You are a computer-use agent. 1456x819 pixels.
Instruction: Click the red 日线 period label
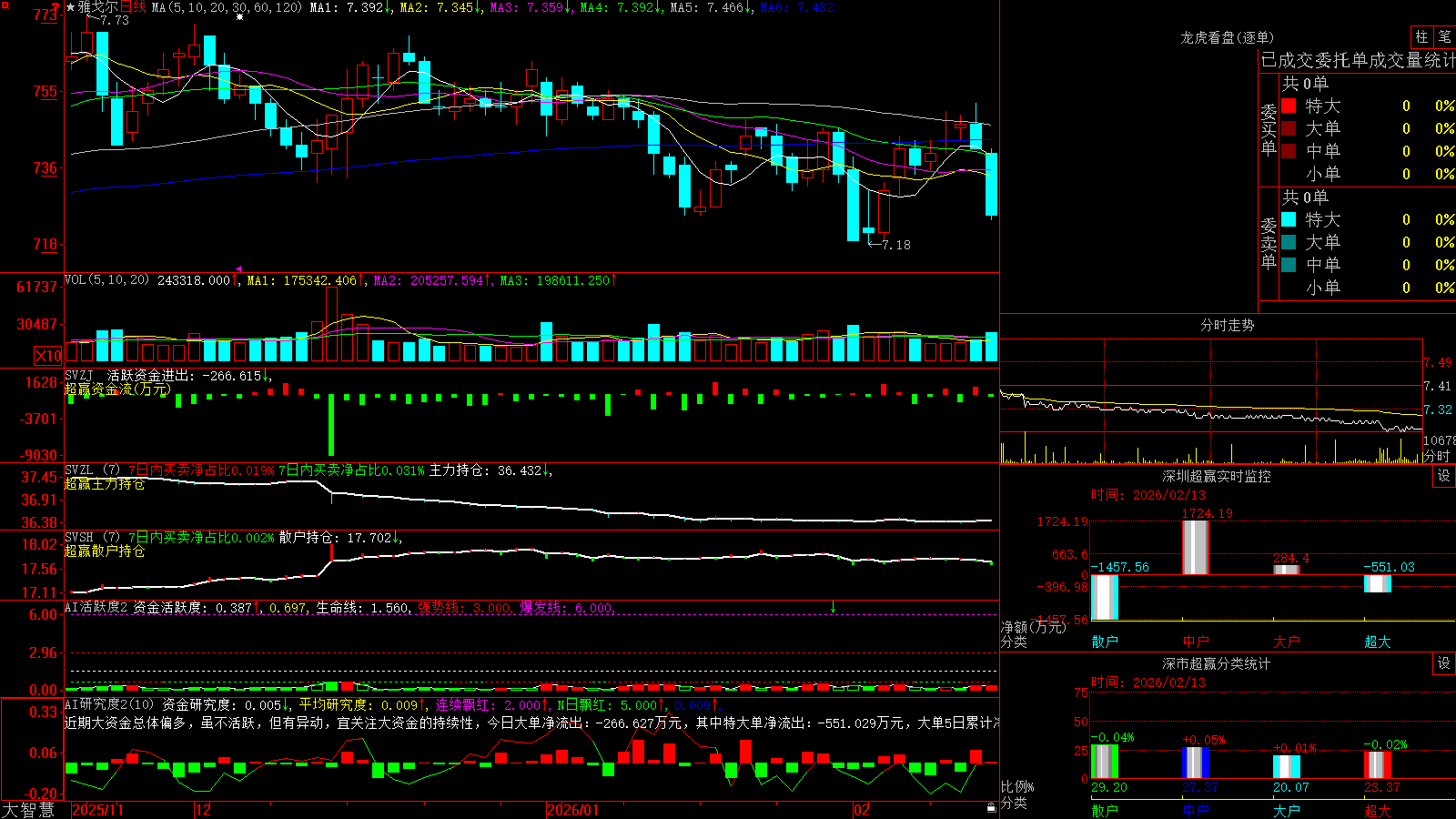(133, 7)
